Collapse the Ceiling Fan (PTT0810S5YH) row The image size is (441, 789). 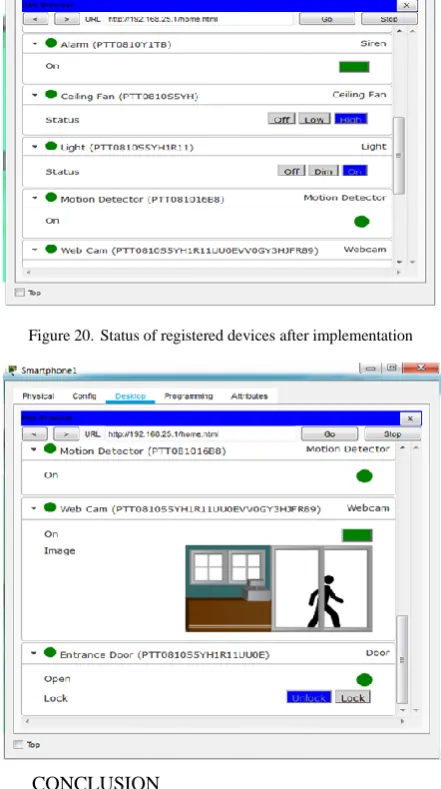click(x=35, y=96)
